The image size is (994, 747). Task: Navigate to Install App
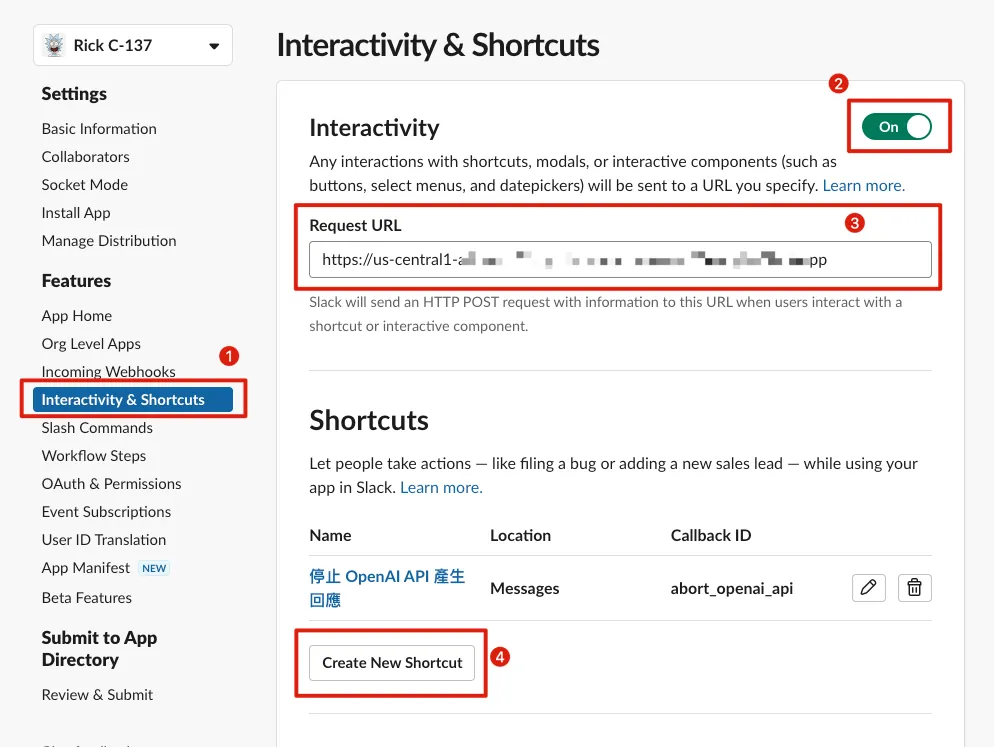[76, 213]
